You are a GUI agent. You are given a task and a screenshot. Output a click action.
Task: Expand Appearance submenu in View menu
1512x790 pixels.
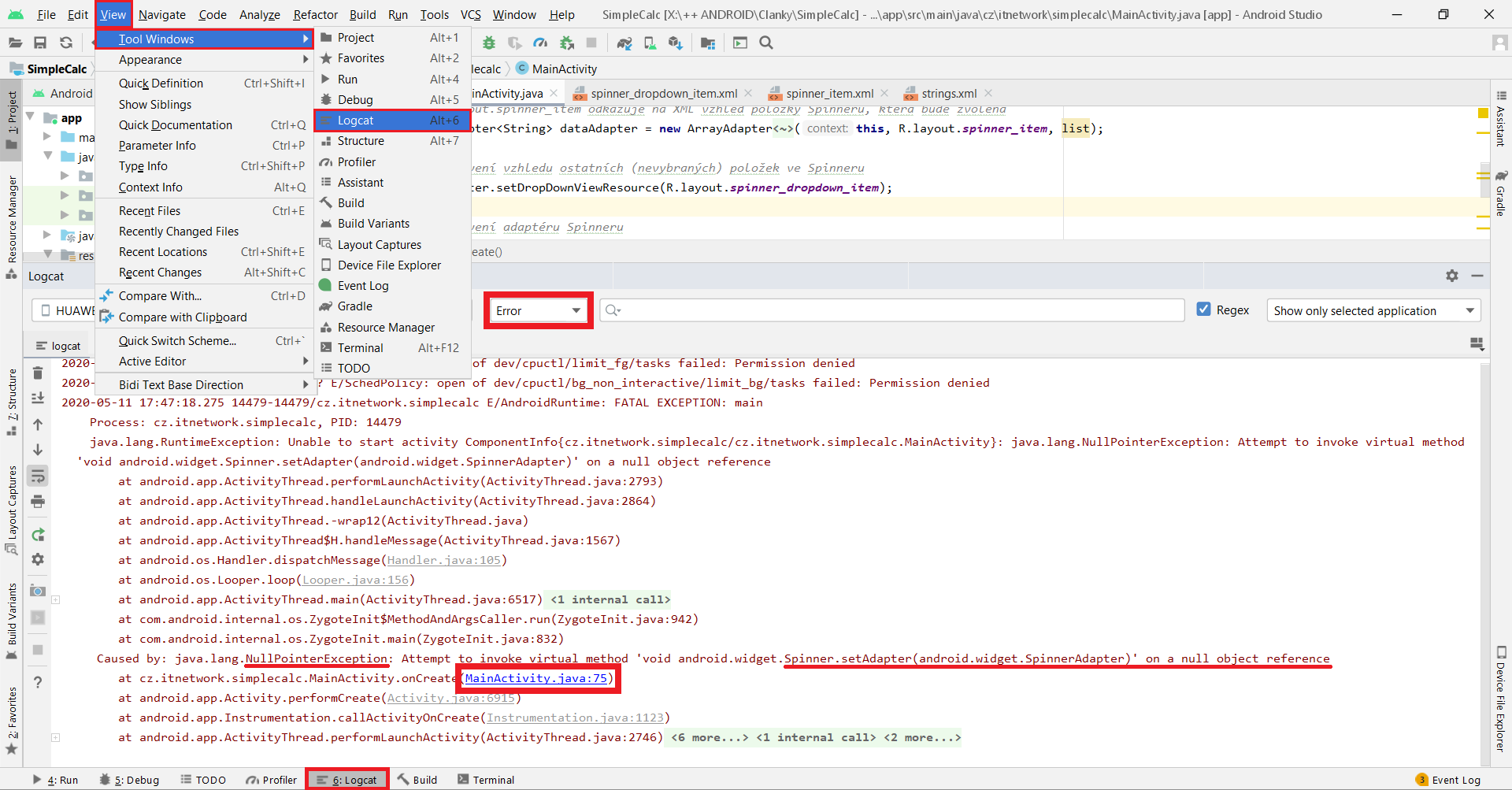(x=205, y=60)
